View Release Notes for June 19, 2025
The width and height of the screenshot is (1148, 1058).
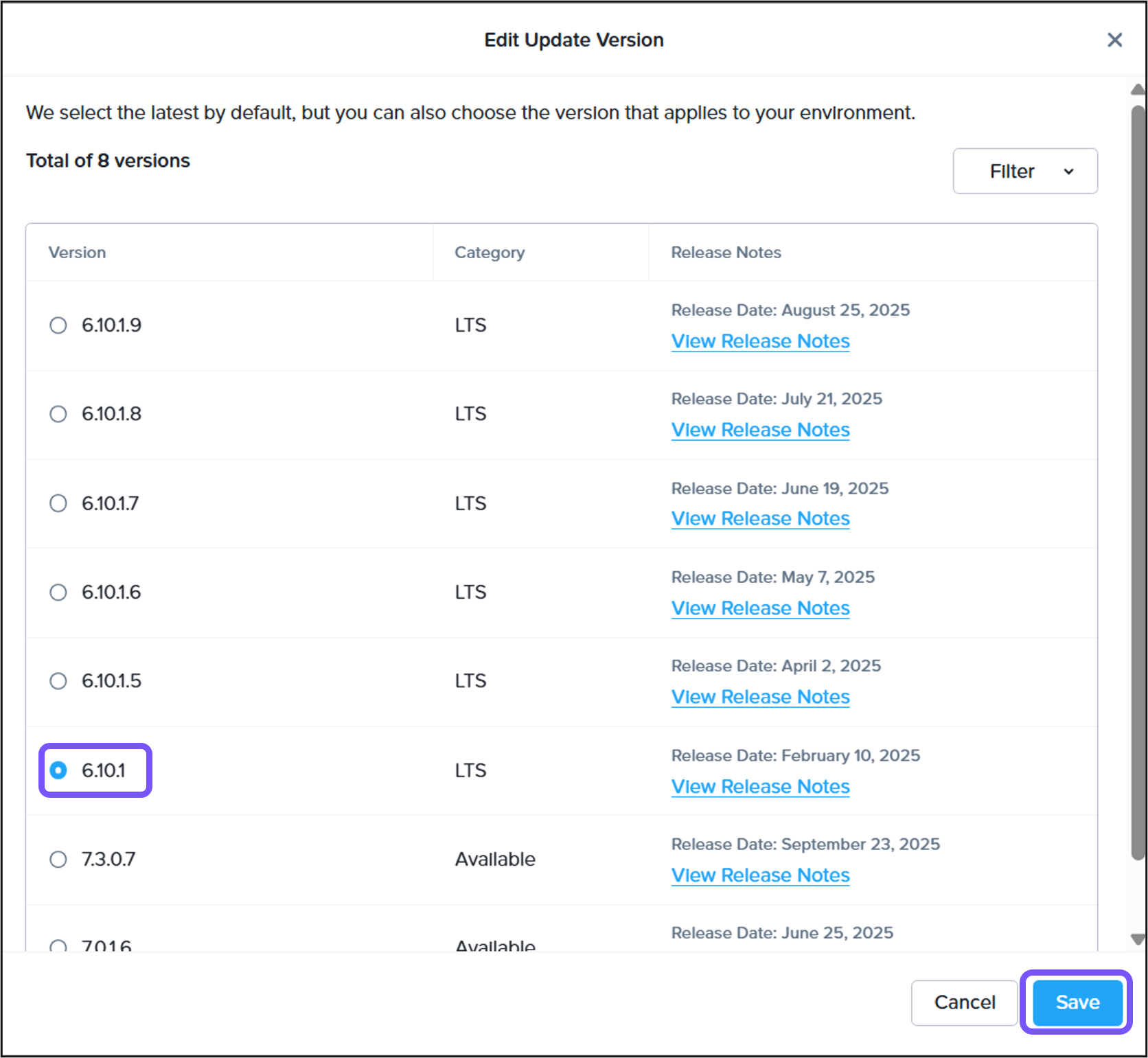[x=760, y=519]
